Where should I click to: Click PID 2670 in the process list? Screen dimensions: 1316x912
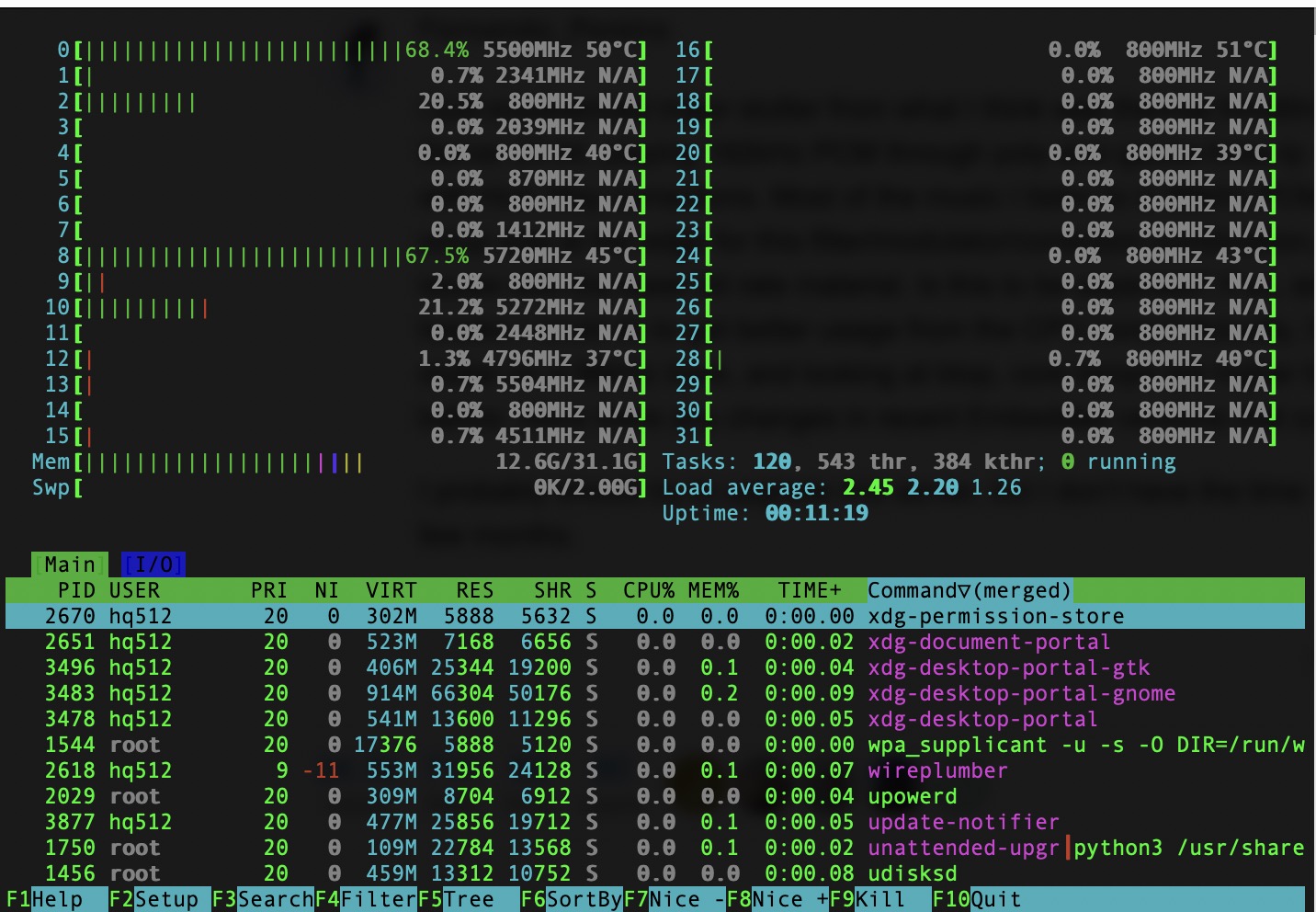70,616
